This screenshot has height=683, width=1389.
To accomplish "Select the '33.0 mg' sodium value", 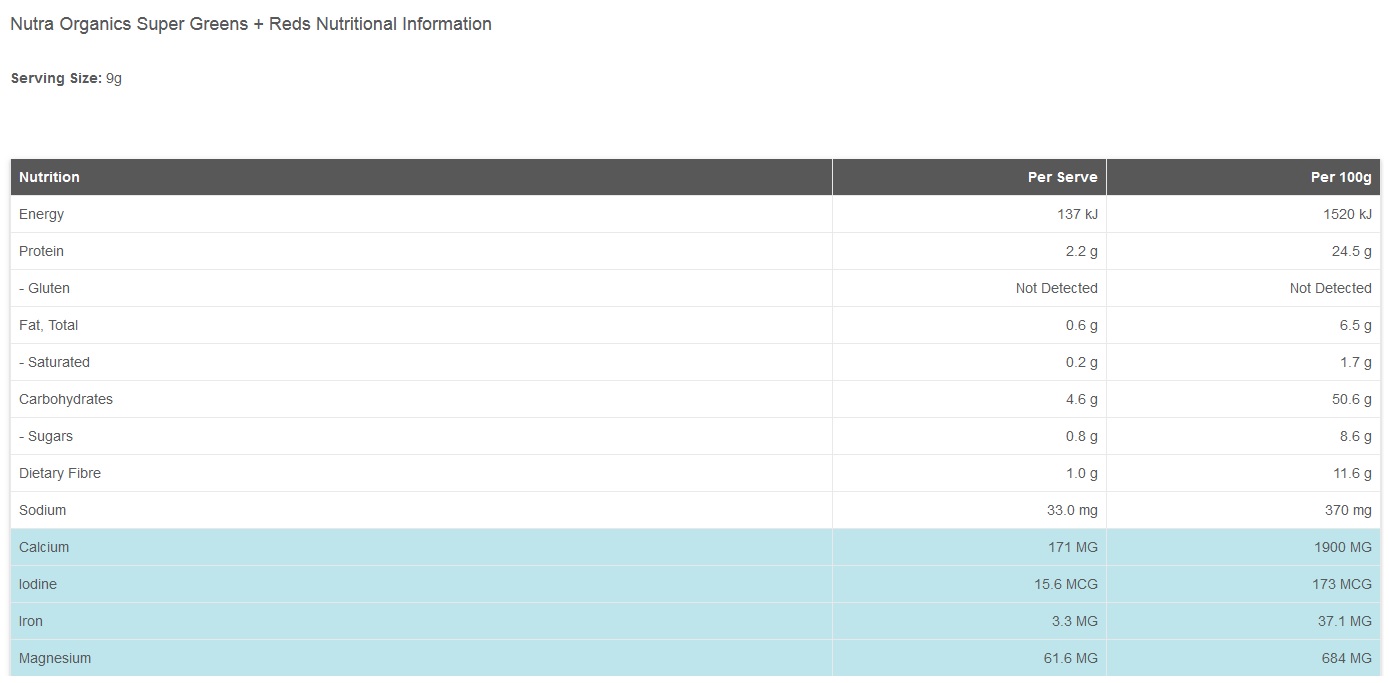I will [1072, 510].
